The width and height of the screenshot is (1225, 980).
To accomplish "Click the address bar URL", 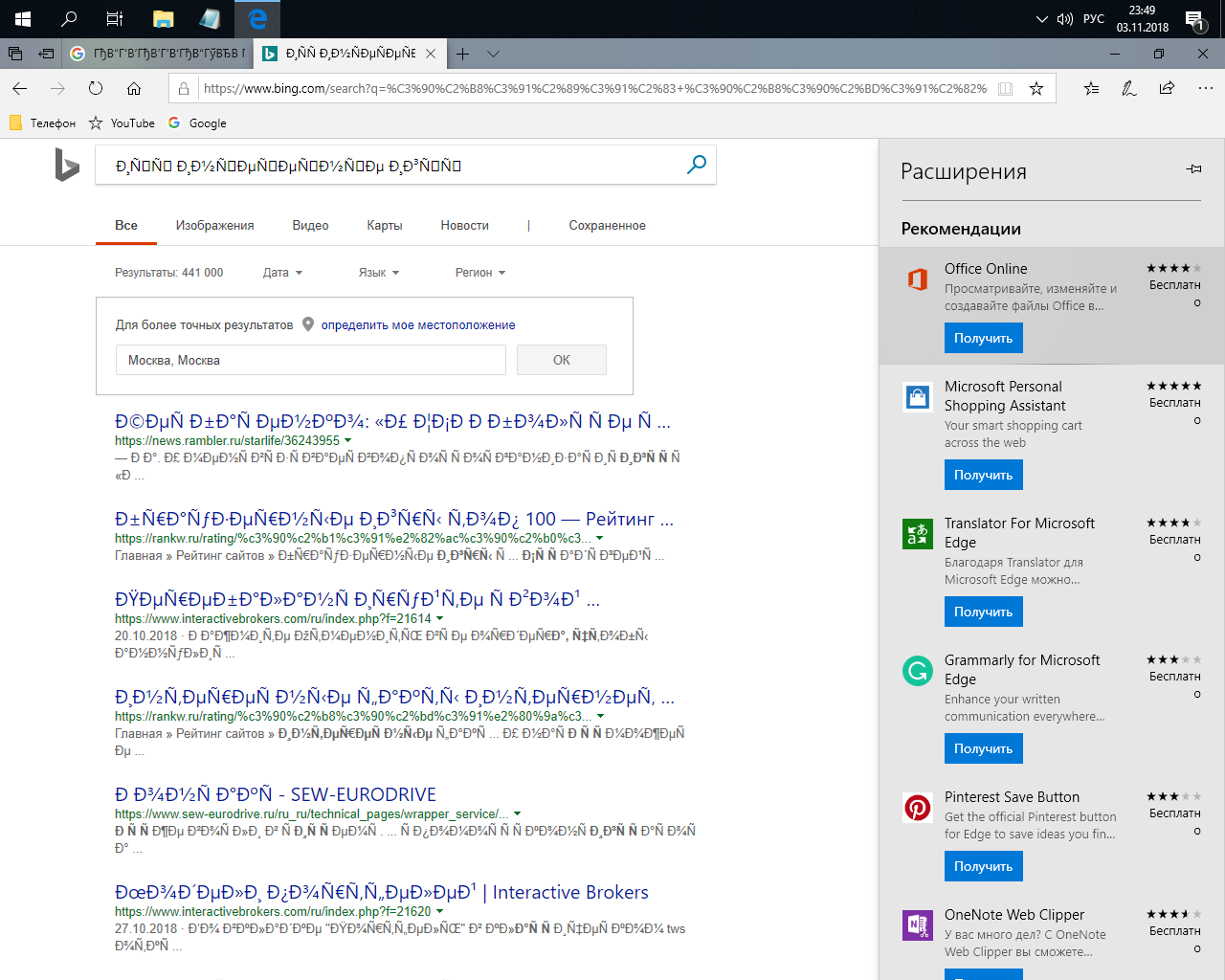I will (594, 88).
